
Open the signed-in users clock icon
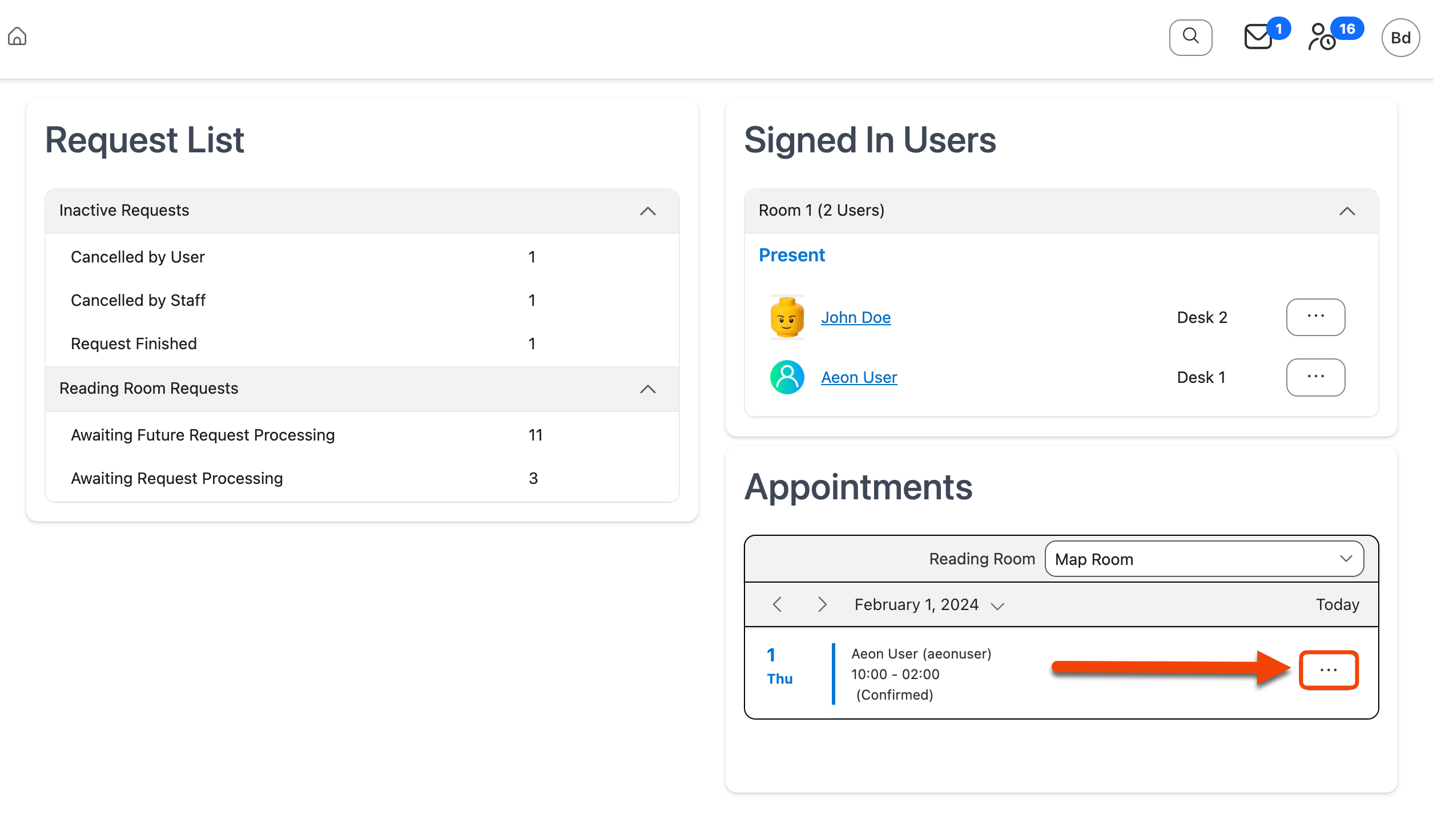pyautogui.click(x=1322, y=37)
